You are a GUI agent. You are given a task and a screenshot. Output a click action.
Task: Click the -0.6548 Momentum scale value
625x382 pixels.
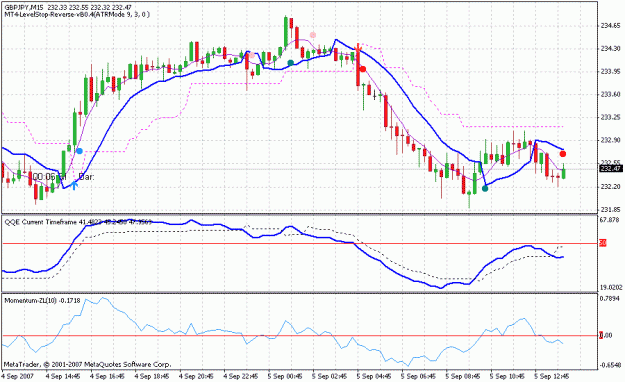[x=611, y=365]
